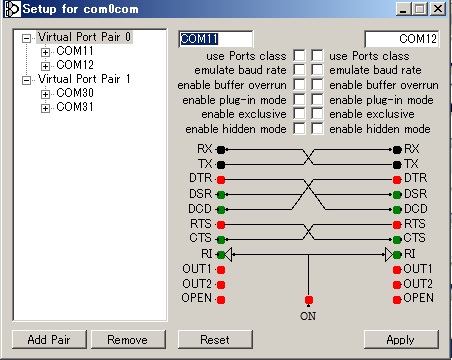Click the right RTS red pin

pyautogui.click(x=397, y=225)
